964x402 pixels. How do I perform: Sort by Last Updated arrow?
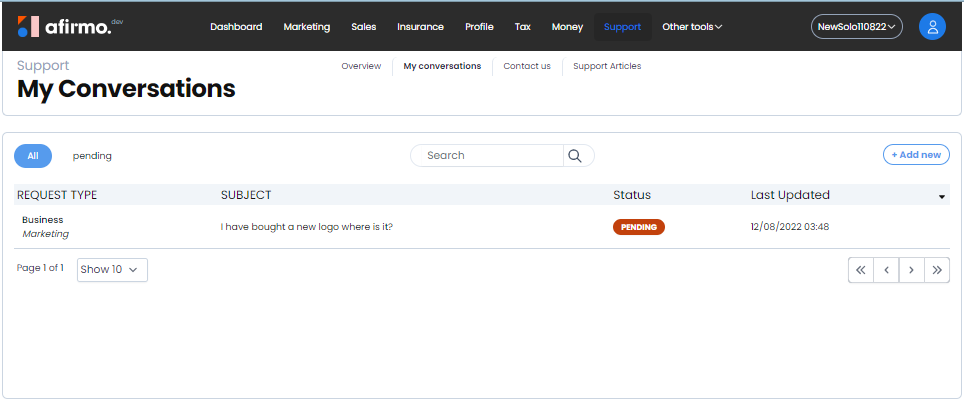click(941, 197)
